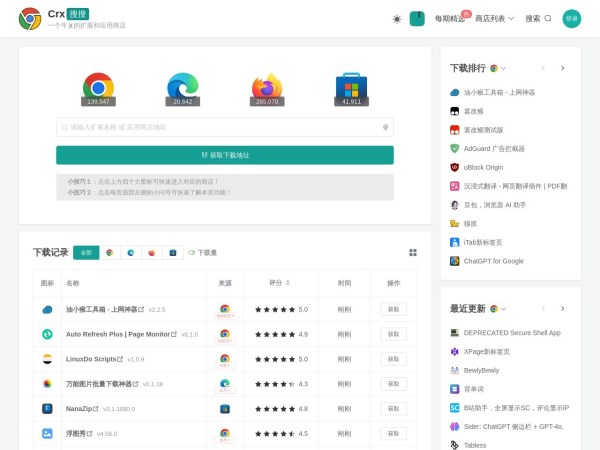The width and height of the screenshot is (600, 450).
Task: Click the Auto Refresh Plus app icon
Action: point(47,334)
